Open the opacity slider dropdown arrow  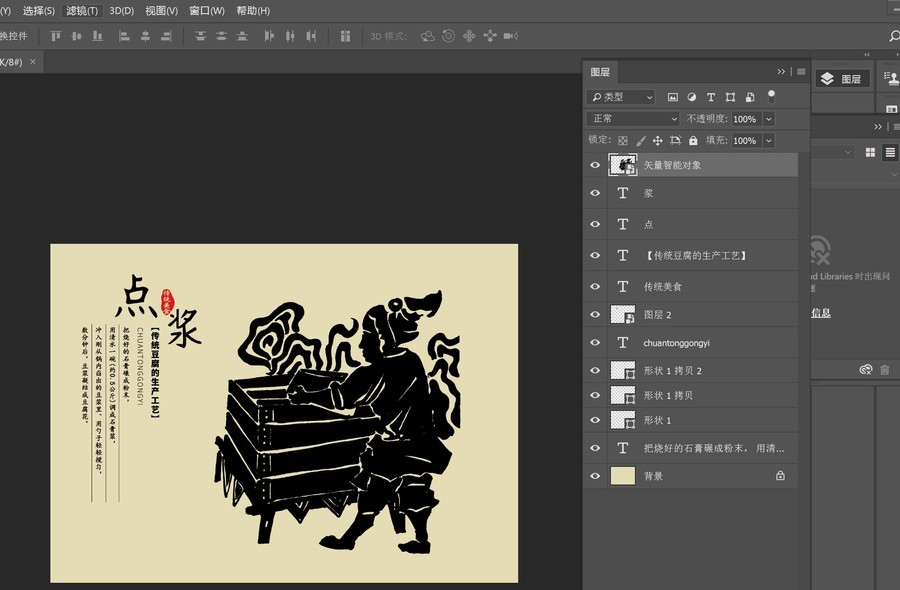coord(769,119)
